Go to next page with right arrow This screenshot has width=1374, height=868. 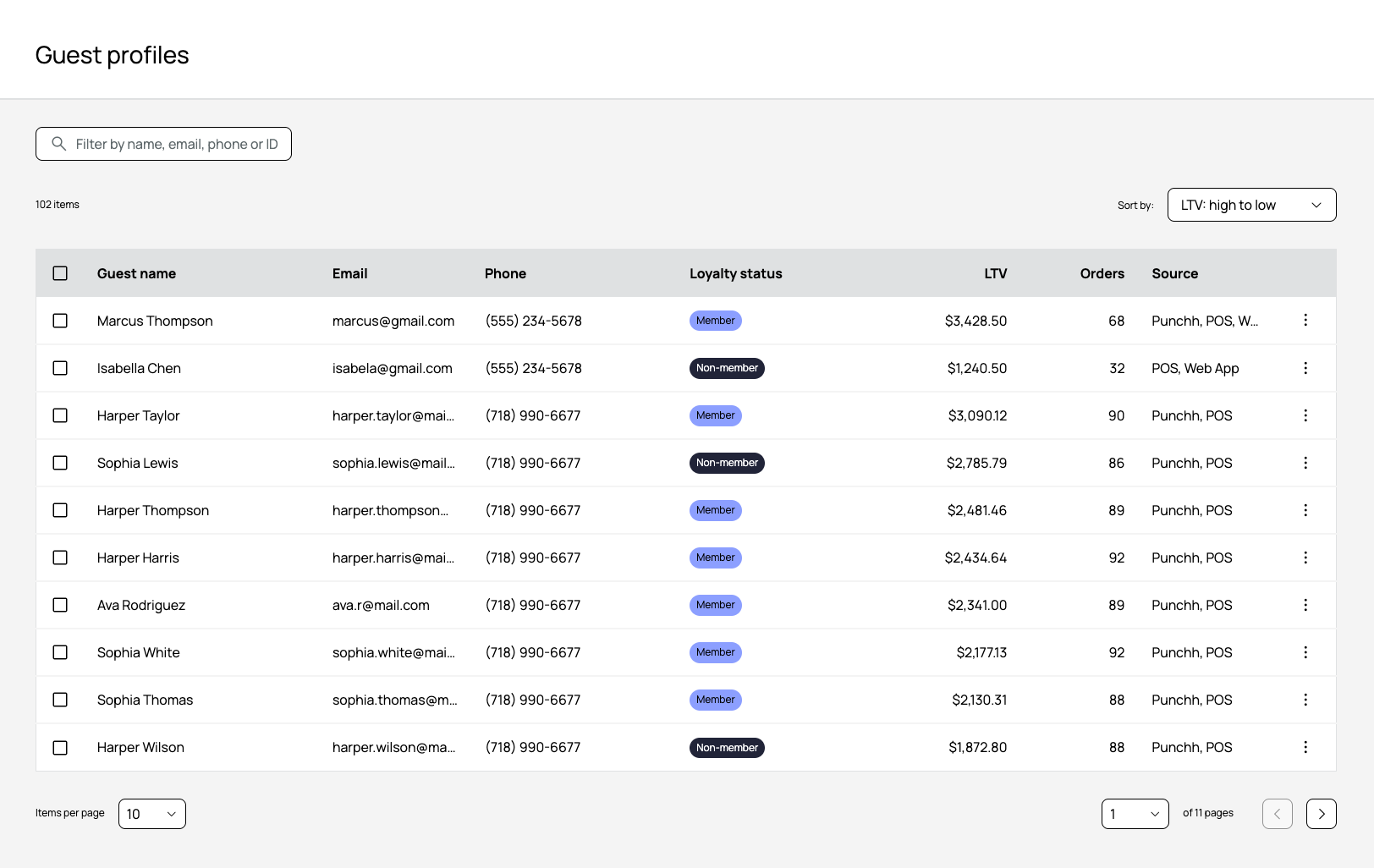[1322, 814]
